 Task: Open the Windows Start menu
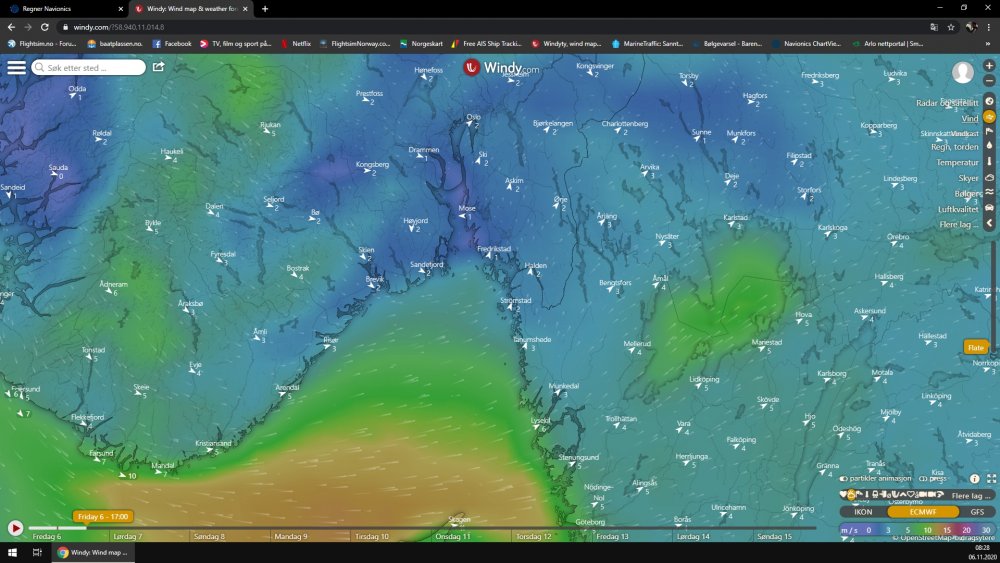click(12, 552)
